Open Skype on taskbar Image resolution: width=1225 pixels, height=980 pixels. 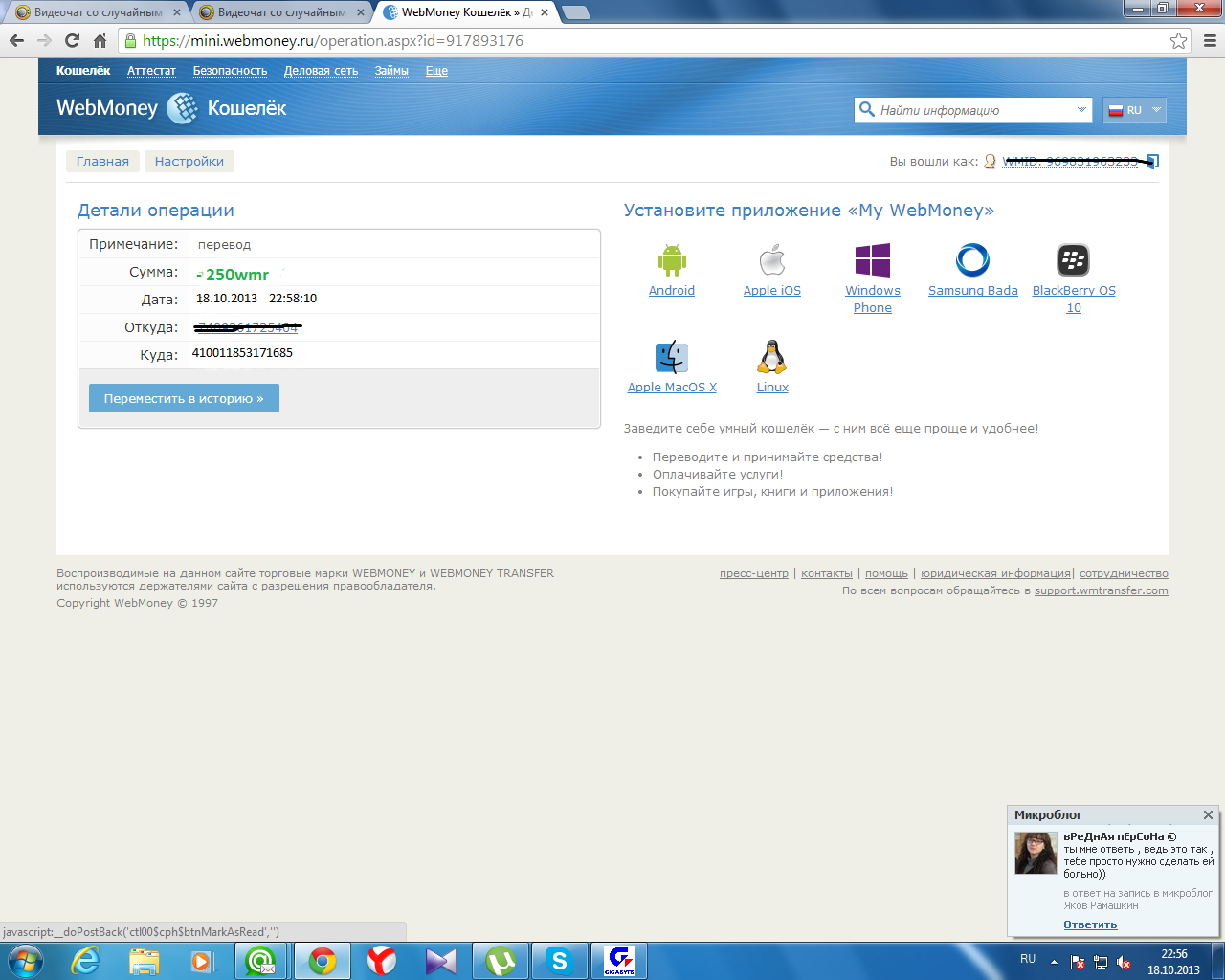[x=559, y=961]
